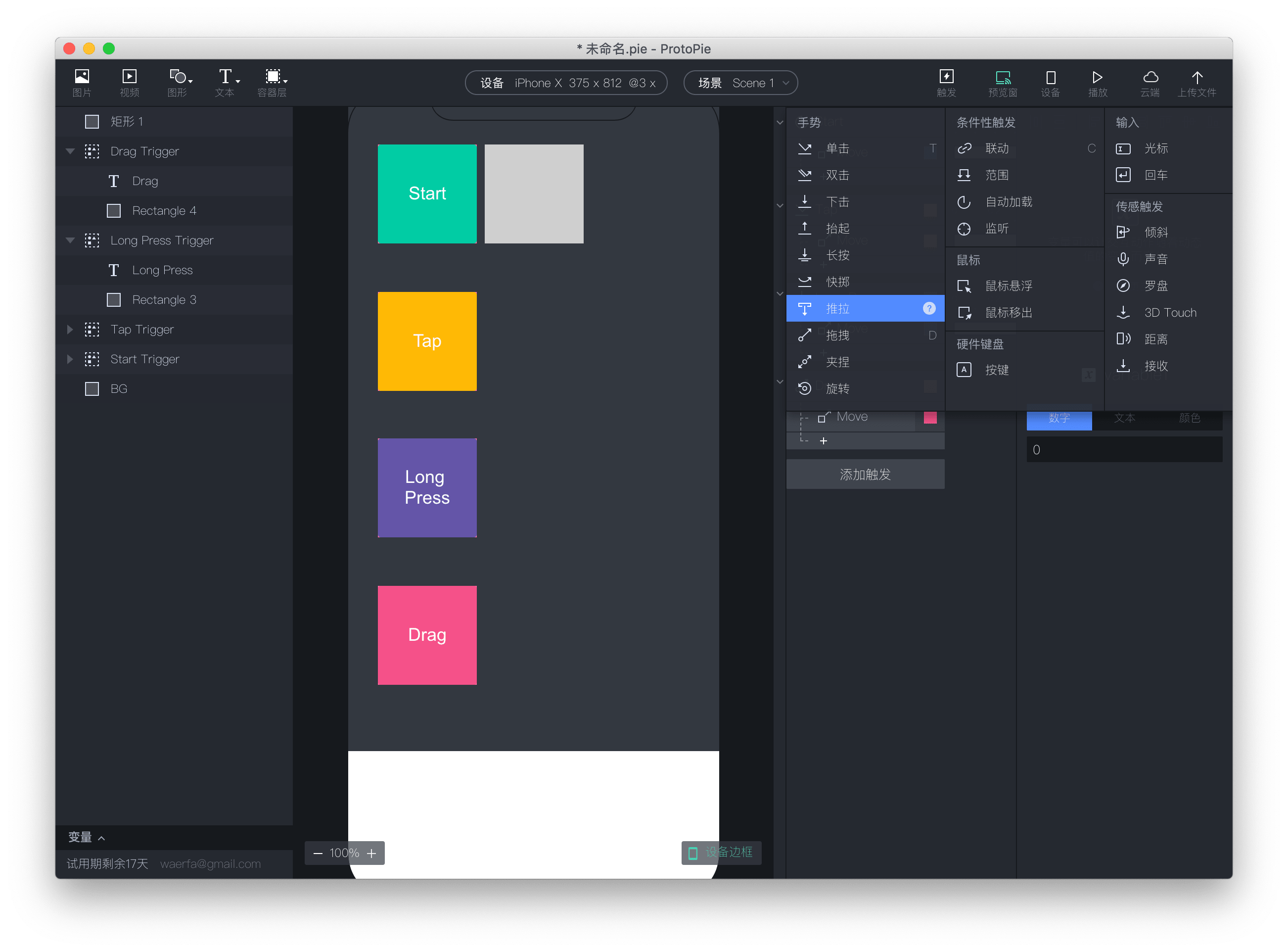Select the pink Drag rectangle on canvas
1288x952 pixels.
(x=427, y=636)
